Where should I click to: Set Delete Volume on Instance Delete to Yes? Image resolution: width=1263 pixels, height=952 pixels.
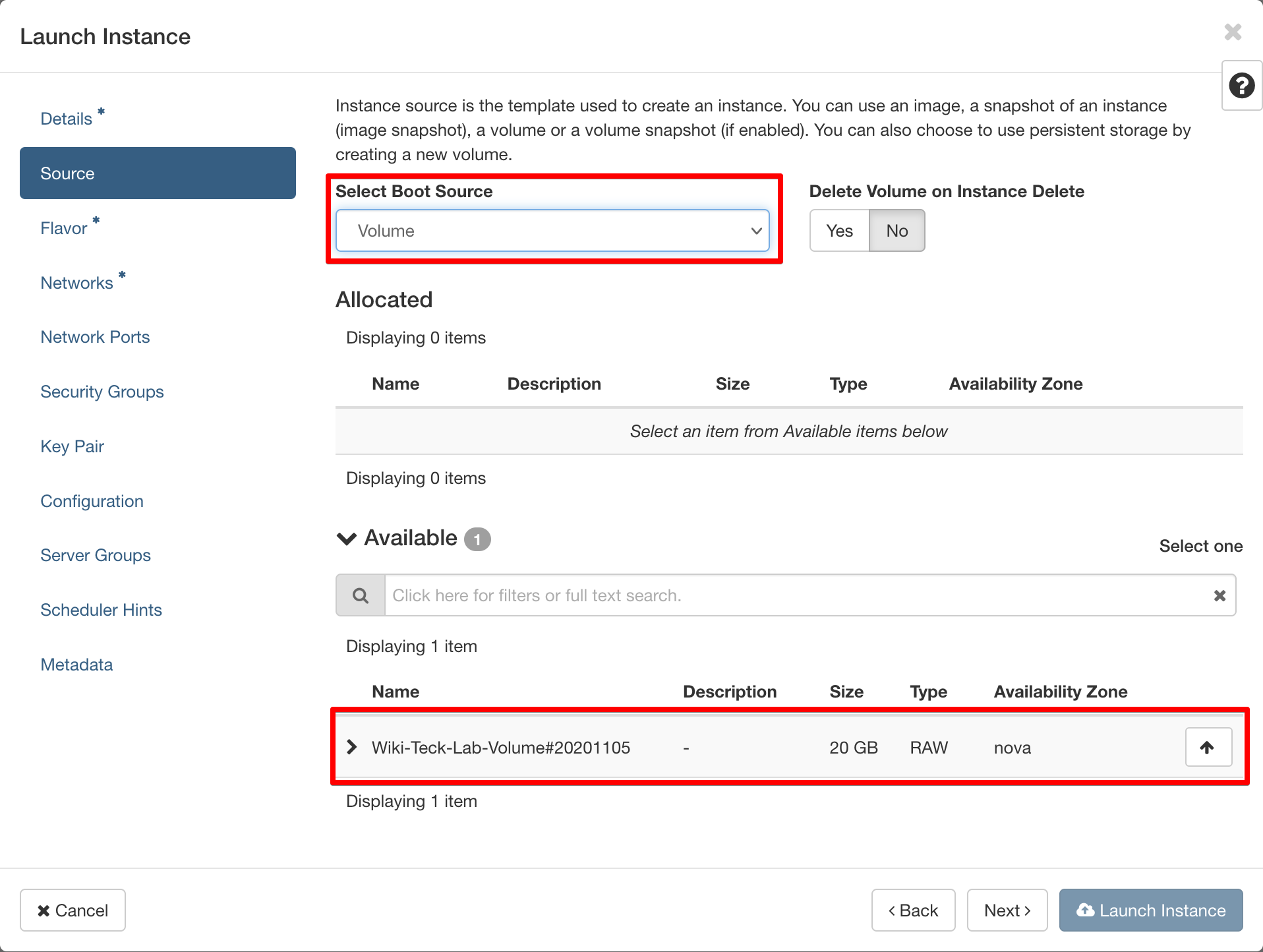[839, 231]
